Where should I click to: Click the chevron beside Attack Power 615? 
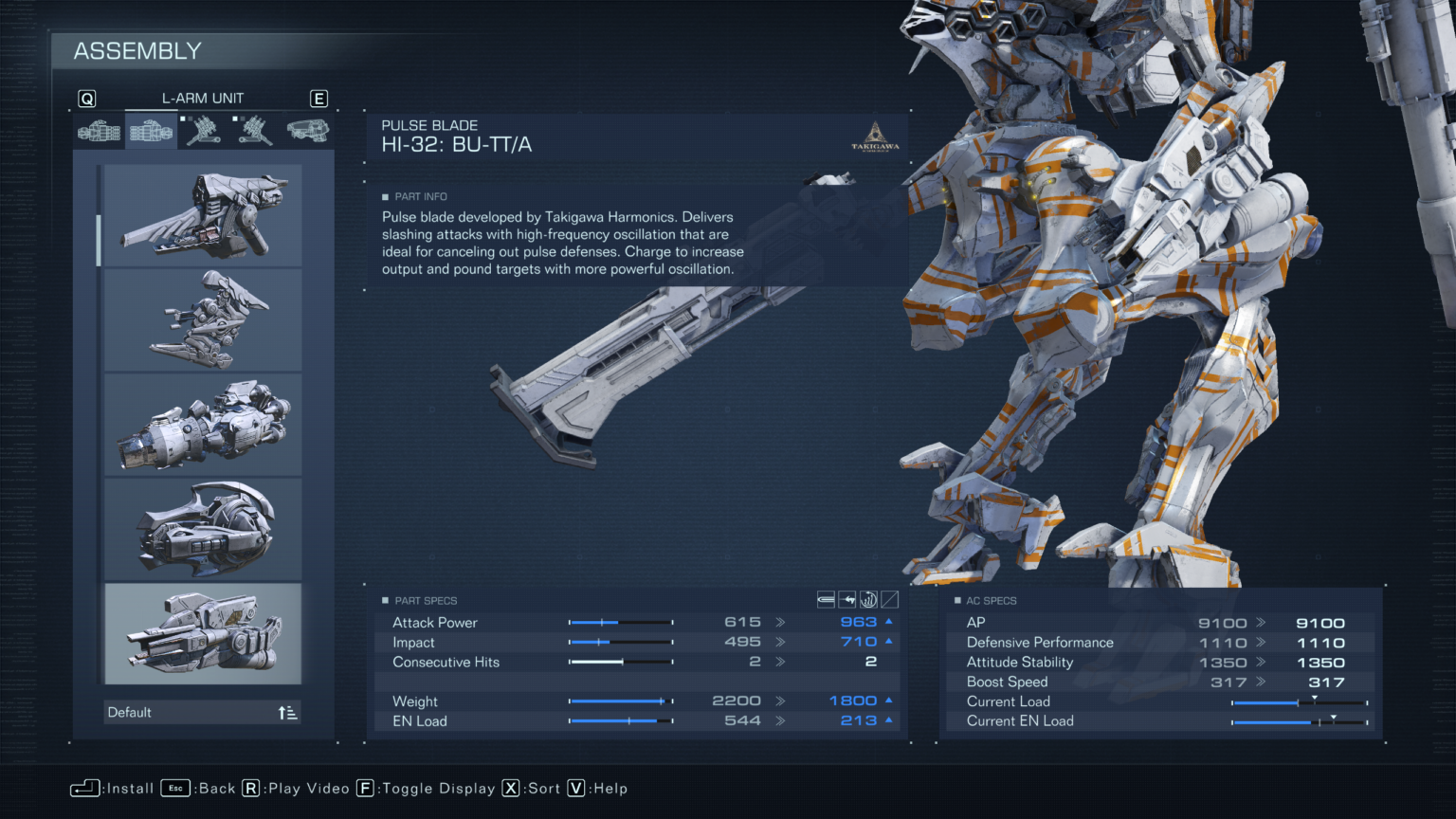779,622
